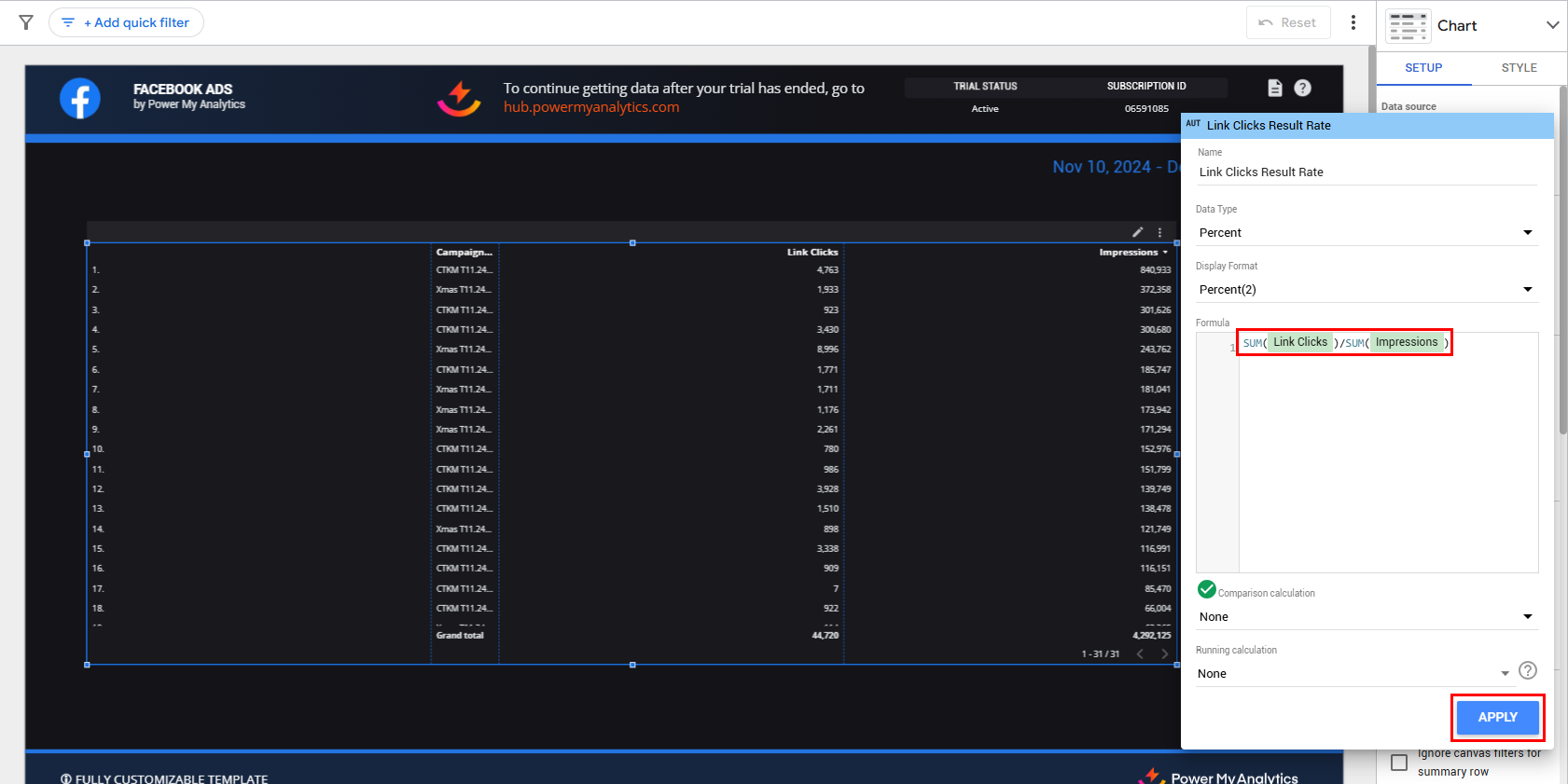Click the question mark icon in report header

[x=1302, y=88]
